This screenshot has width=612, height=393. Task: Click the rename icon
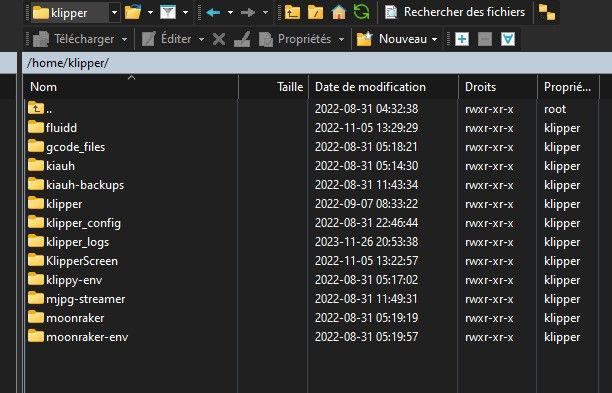click(242, 39)
